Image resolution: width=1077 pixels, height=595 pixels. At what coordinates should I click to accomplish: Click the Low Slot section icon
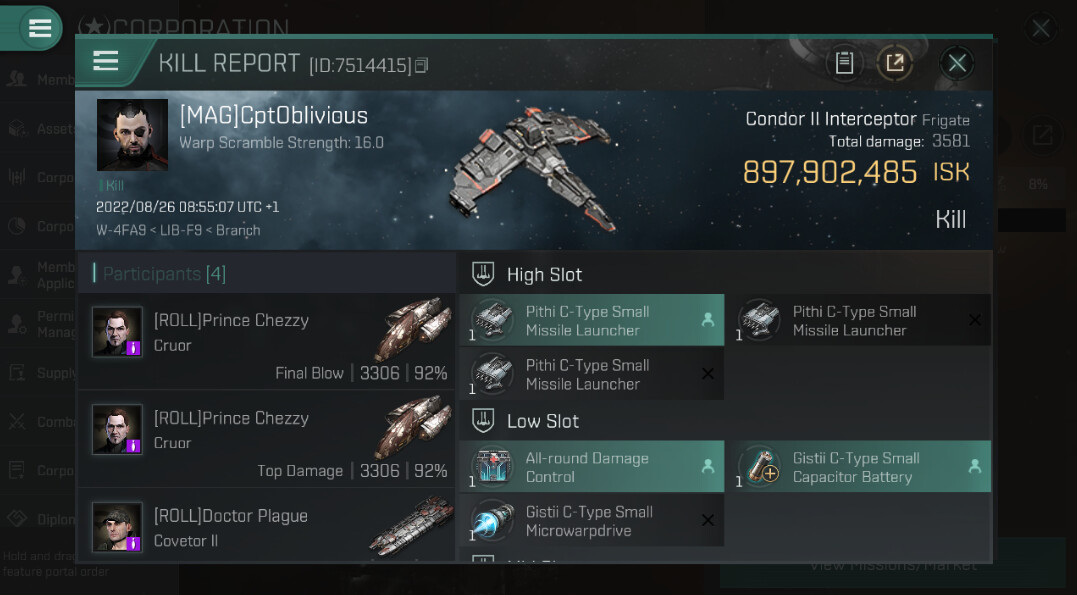(x=483, y=420)
